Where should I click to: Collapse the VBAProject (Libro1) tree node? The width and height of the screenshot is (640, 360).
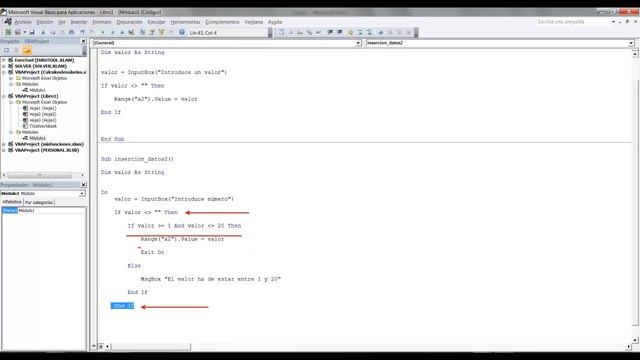[x=4, y=96]
